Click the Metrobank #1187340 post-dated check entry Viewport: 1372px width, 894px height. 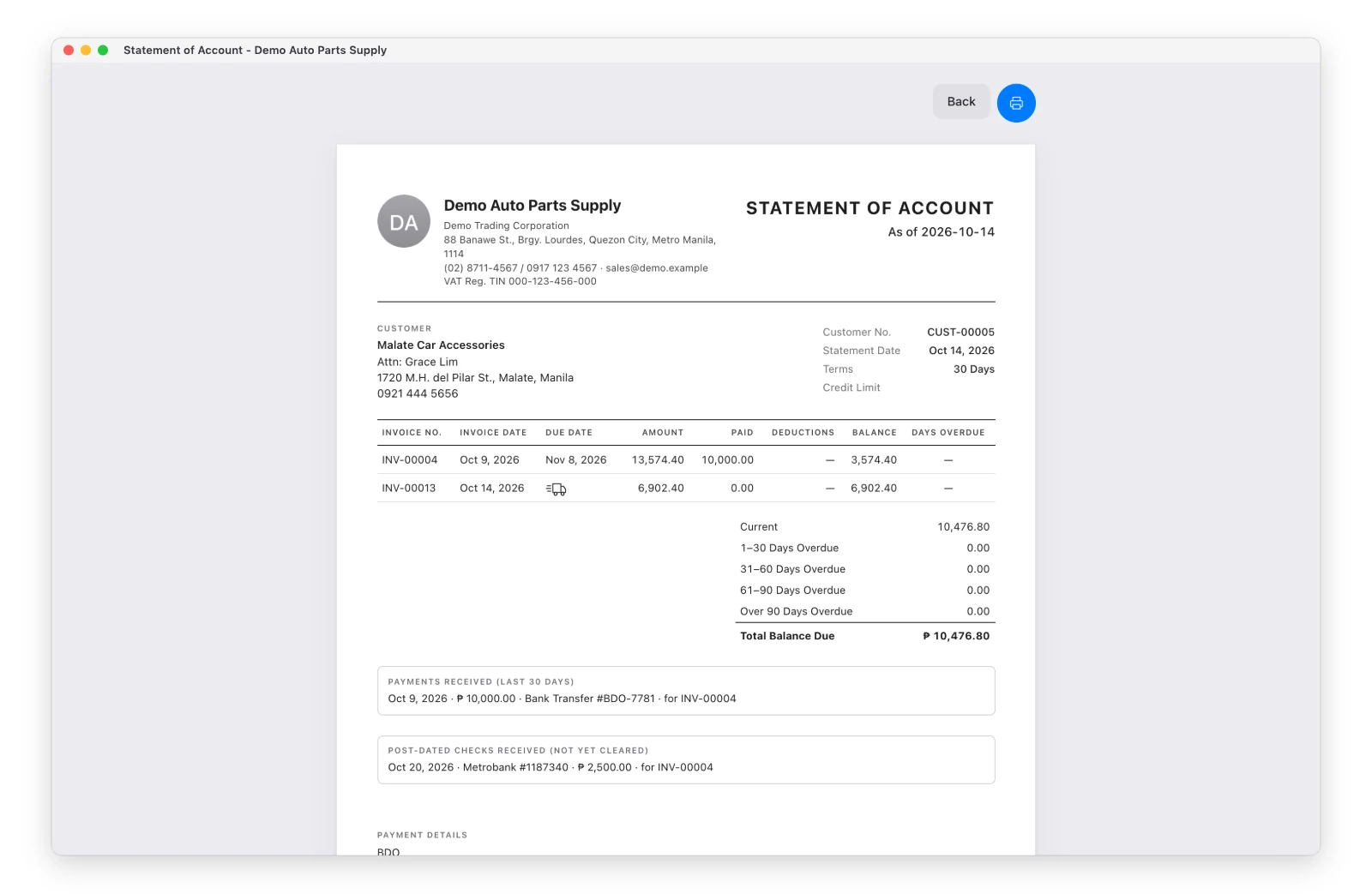pyautogui.click(x=551, y=768)
